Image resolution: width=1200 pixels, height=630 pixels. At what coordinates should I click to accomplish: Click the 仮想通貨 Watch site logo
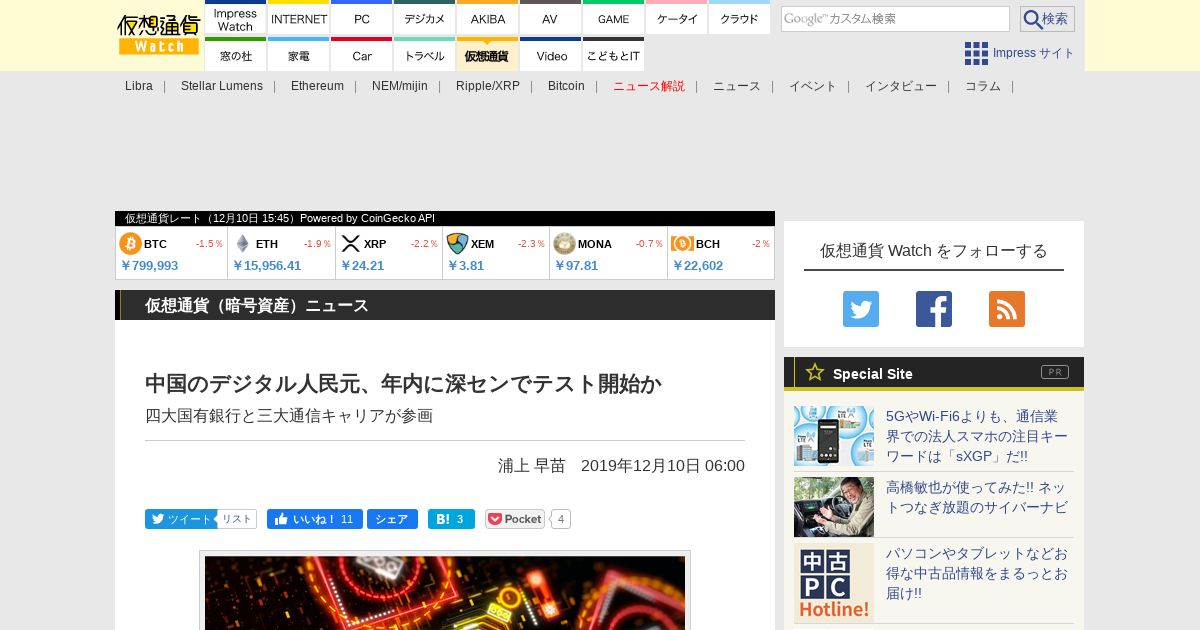point(159,35)
